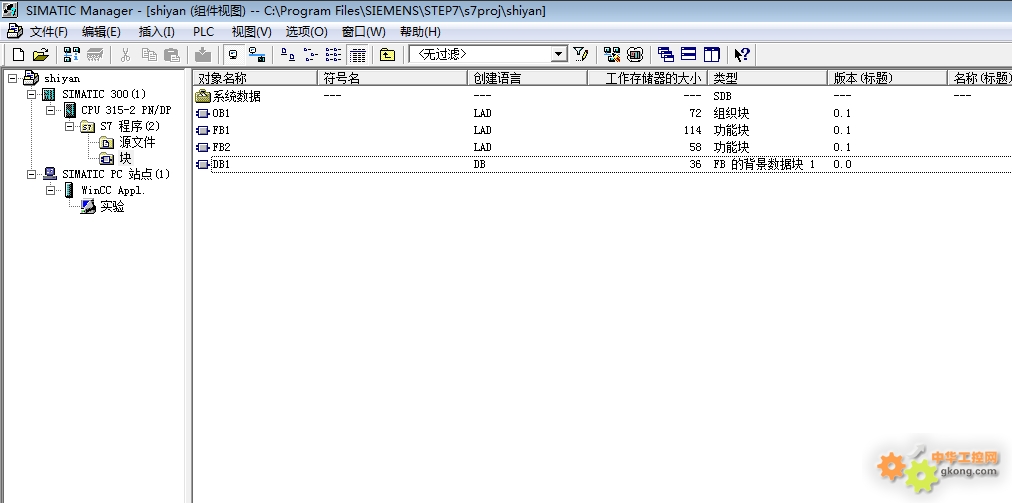
Task: Collapse the S7 程序(2) node
Action: (x=70, y=127)
